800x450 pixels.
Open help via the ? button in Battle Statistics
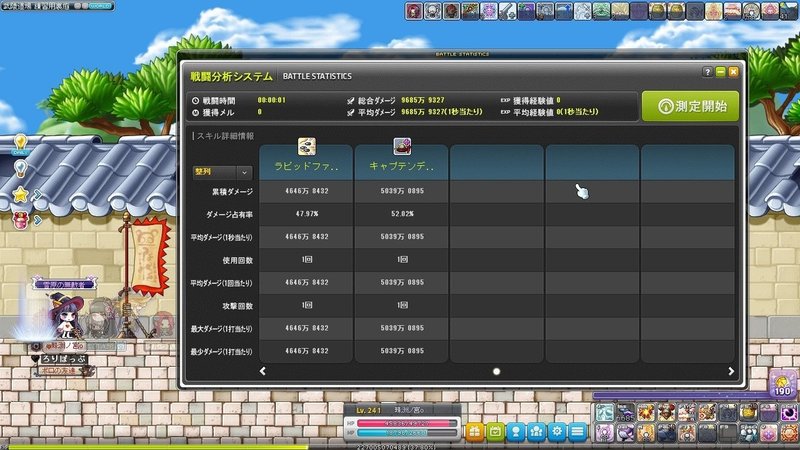tap(707, 72)
